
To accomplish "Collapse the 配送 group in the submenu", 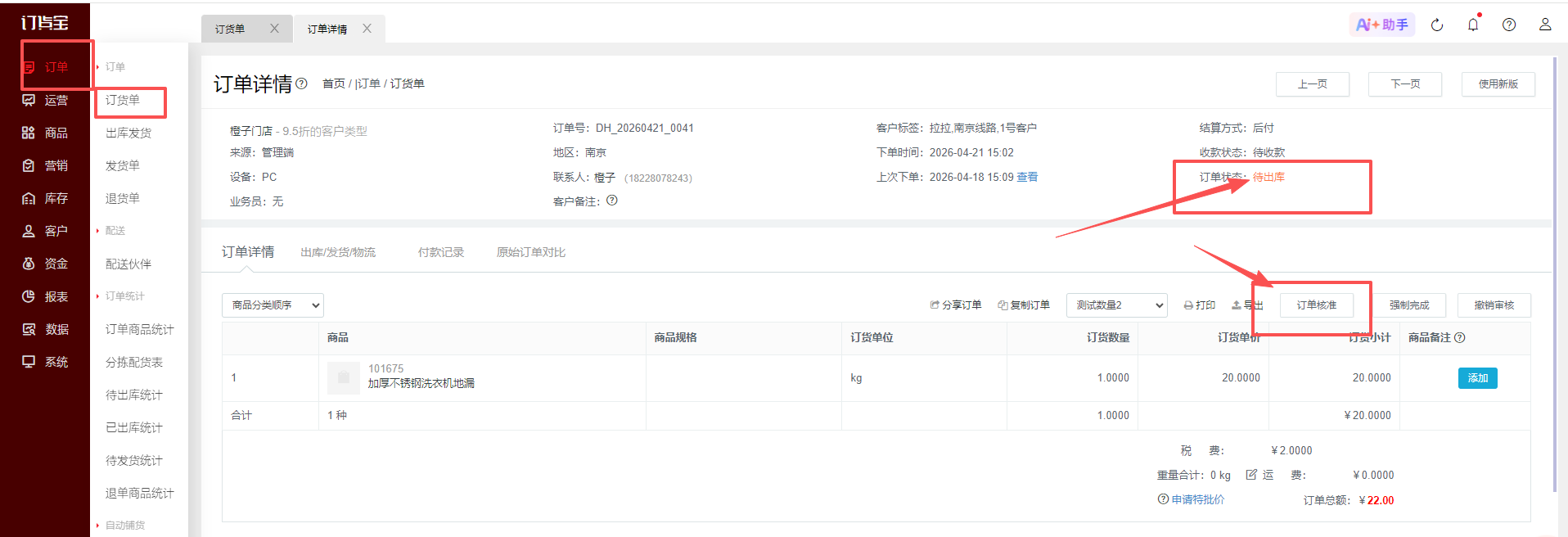I will click(110, 231).
